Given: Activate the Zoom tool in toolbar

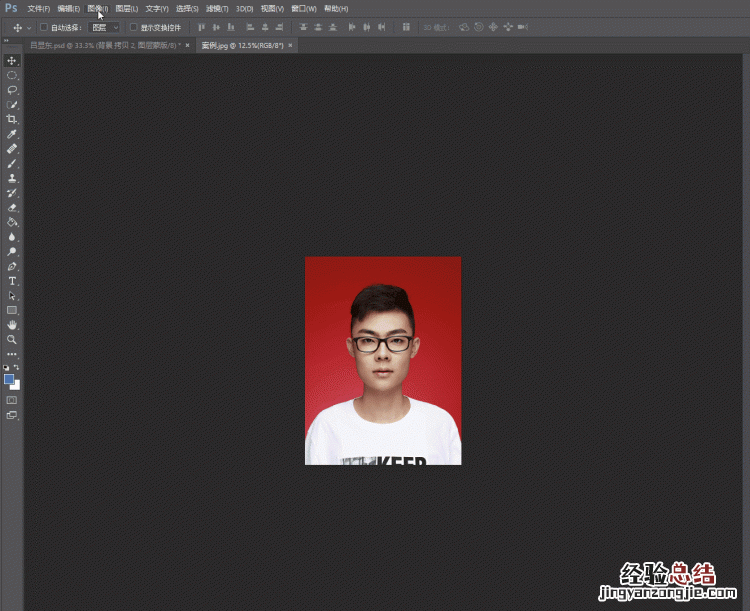Looking at the screenshot, I should tap(12, 339).
